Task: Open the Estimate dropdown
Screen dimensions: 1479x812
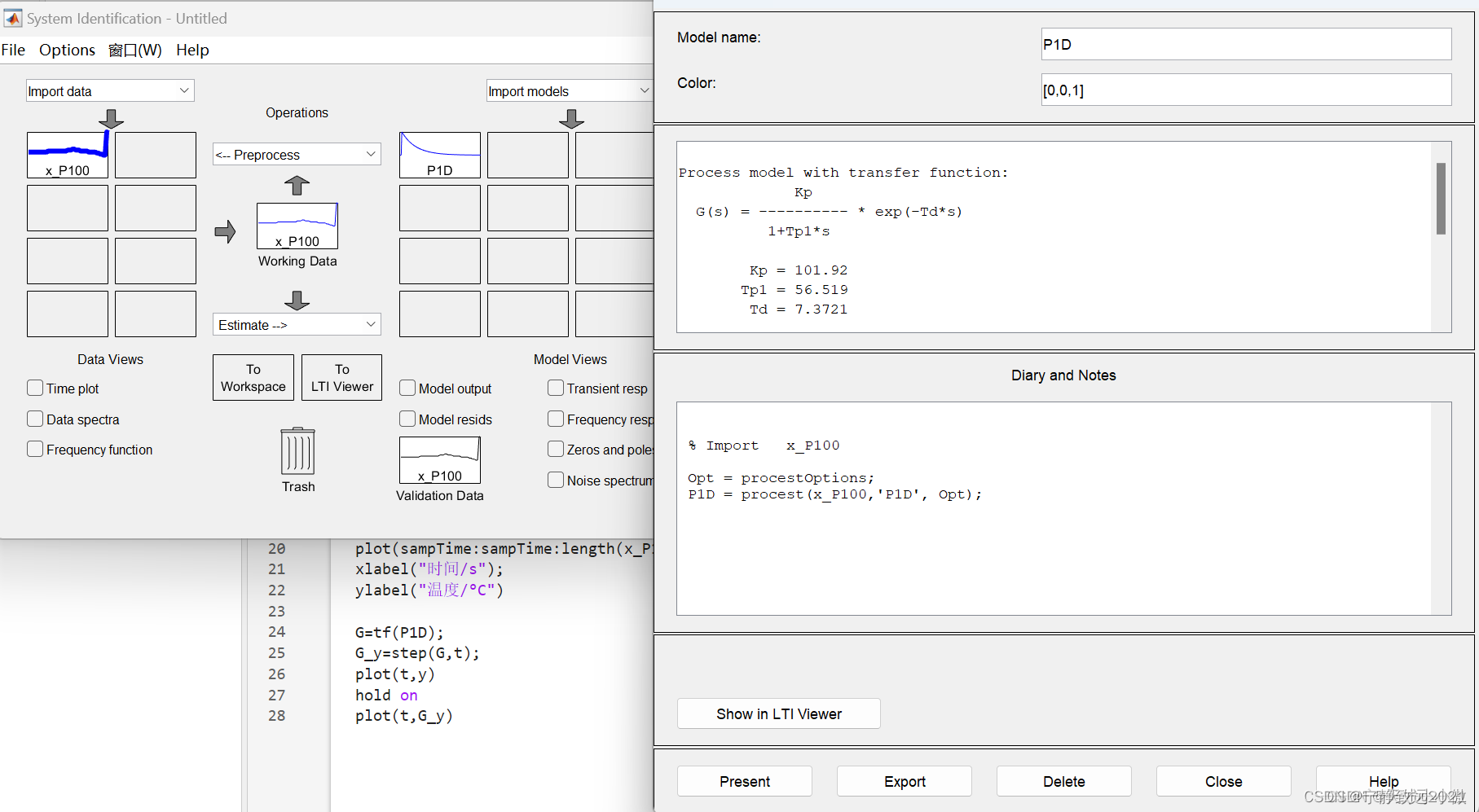Action: pyautogui.click(x=297, y=324)
